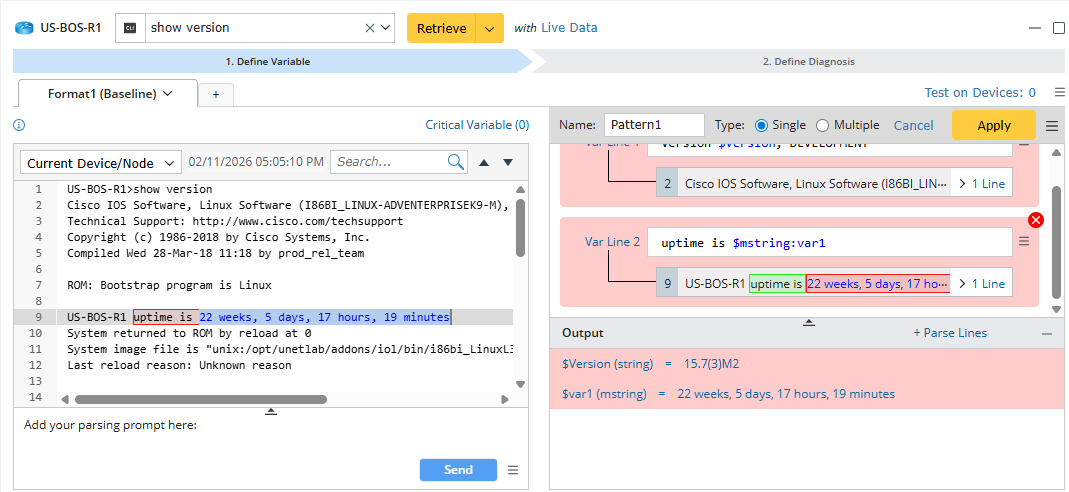Select the Multiple type radio button

[823, 125]
